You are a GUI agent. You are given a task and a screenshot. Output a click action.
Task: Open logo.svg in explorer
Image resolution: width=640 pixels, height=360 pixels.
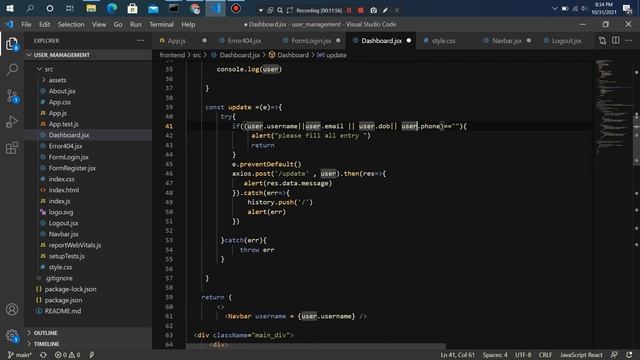tap(61, 212)
